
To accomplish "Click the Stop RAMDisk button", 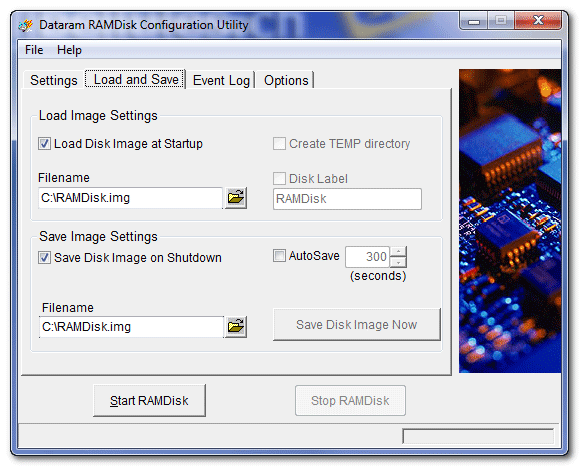I will pyautogui.click(x=350, y=400).
